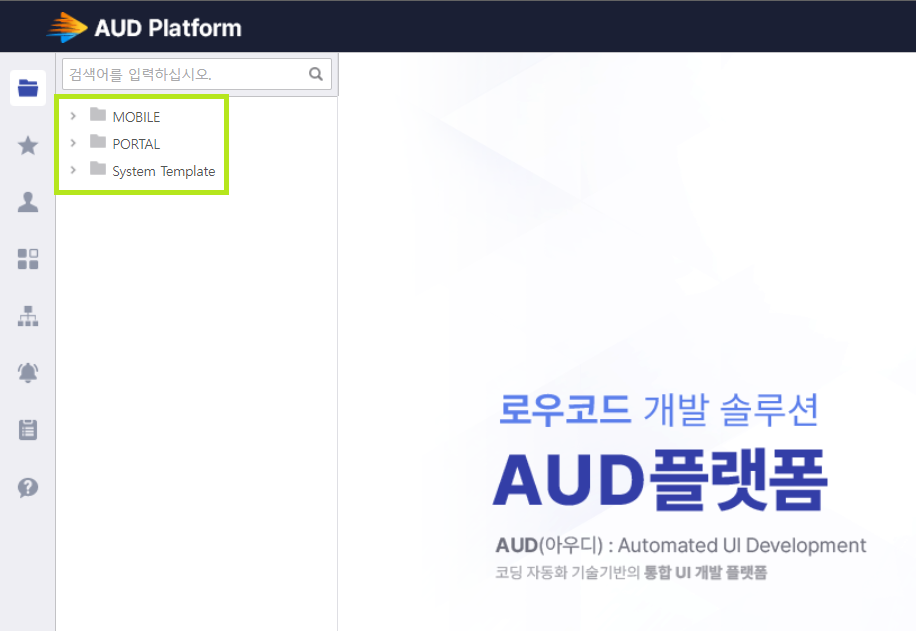Open the user profile sidebar icon
The width and height of the screenshot is (916, 631).
coord(28,202)
